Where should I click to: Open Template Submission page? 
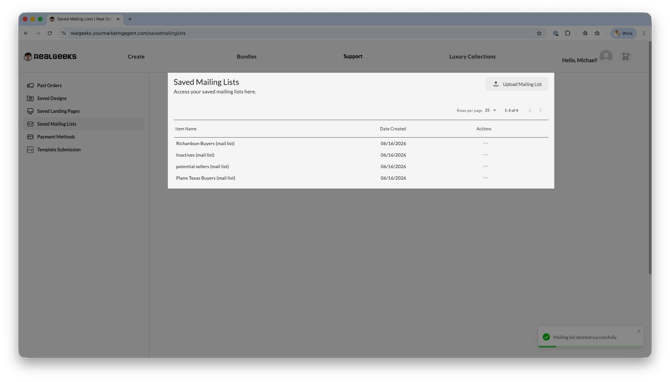coord(59,150)
